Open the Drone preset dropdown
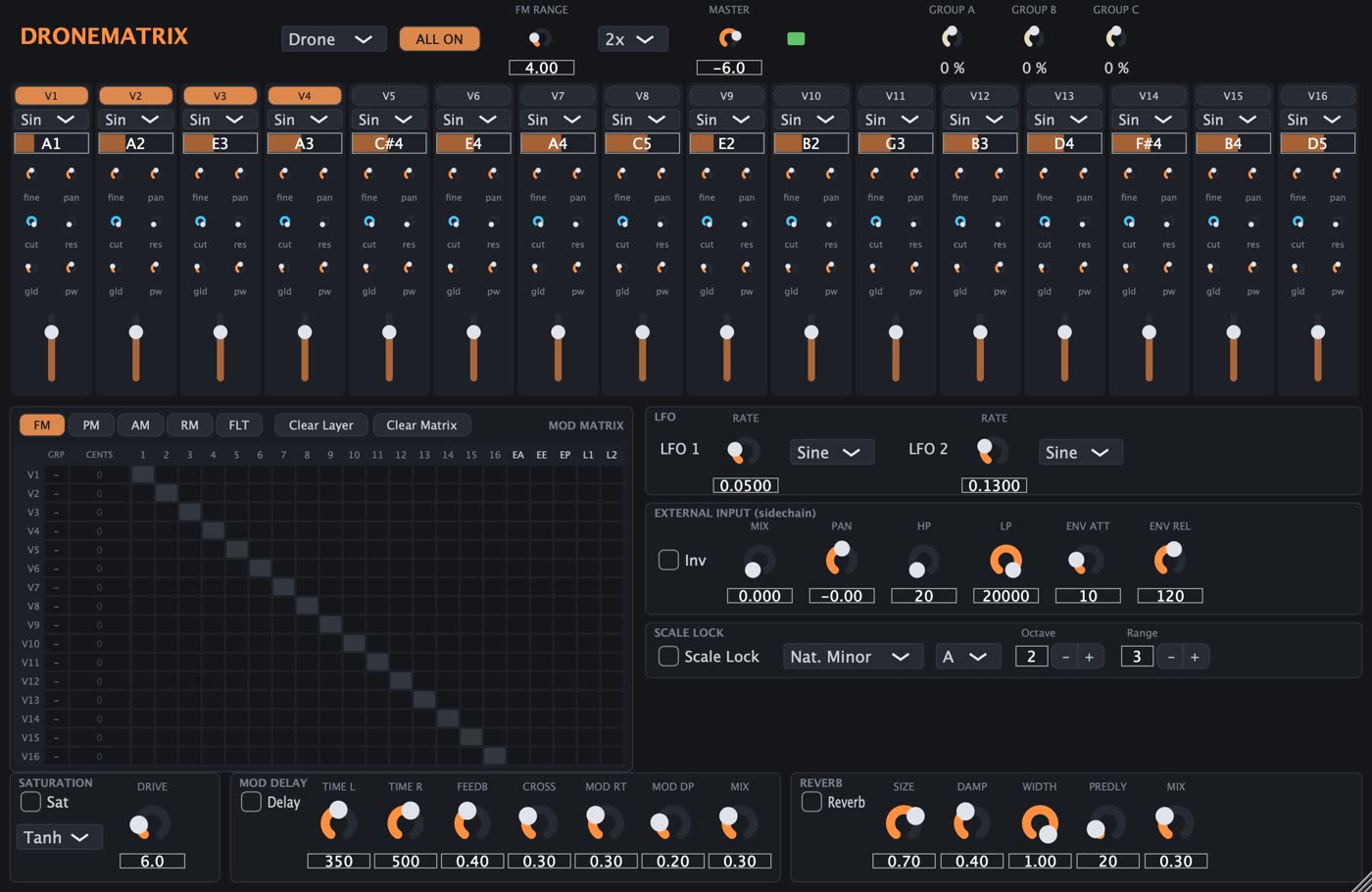The height and width of the screenshot is (892, 1372). click(x=333, y=39)
